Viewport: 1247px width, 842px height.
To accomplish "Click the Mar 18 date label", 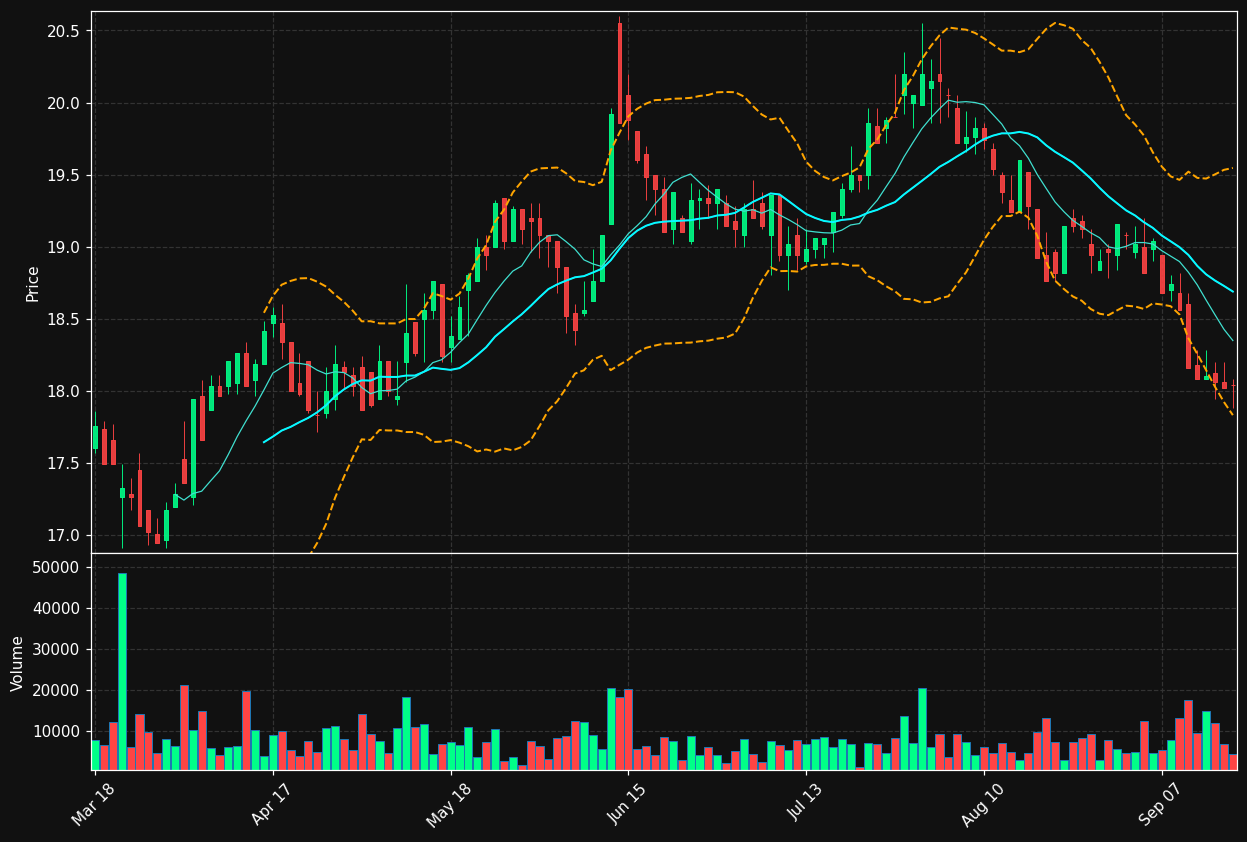I will [x=93, y=803].
